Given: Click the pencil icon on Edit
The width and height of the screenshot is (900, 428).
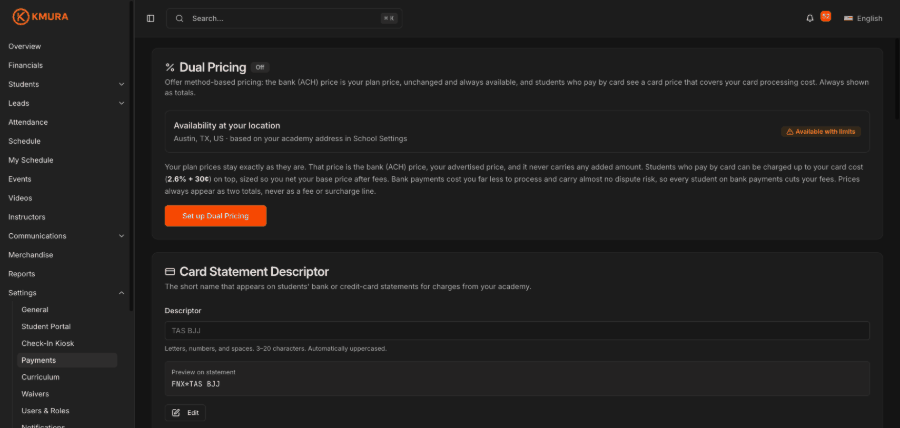Looking at the screenshot, I should 176,413.
